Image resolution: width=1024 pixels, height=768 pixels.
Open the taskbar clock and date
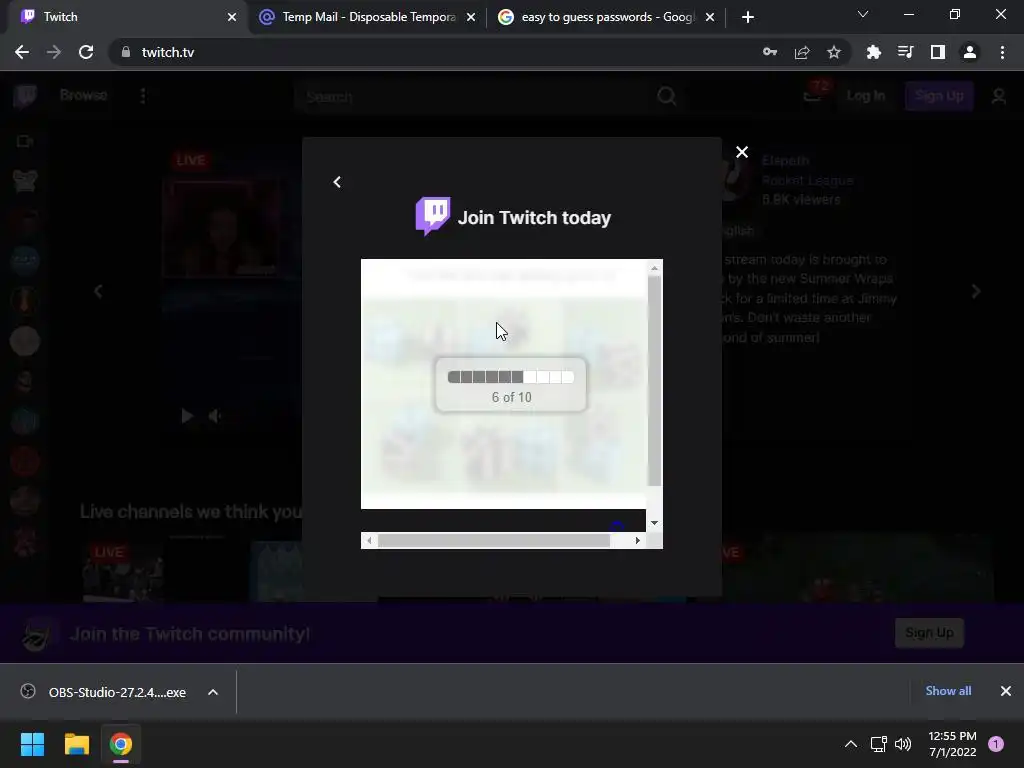(x=952, y=744)
